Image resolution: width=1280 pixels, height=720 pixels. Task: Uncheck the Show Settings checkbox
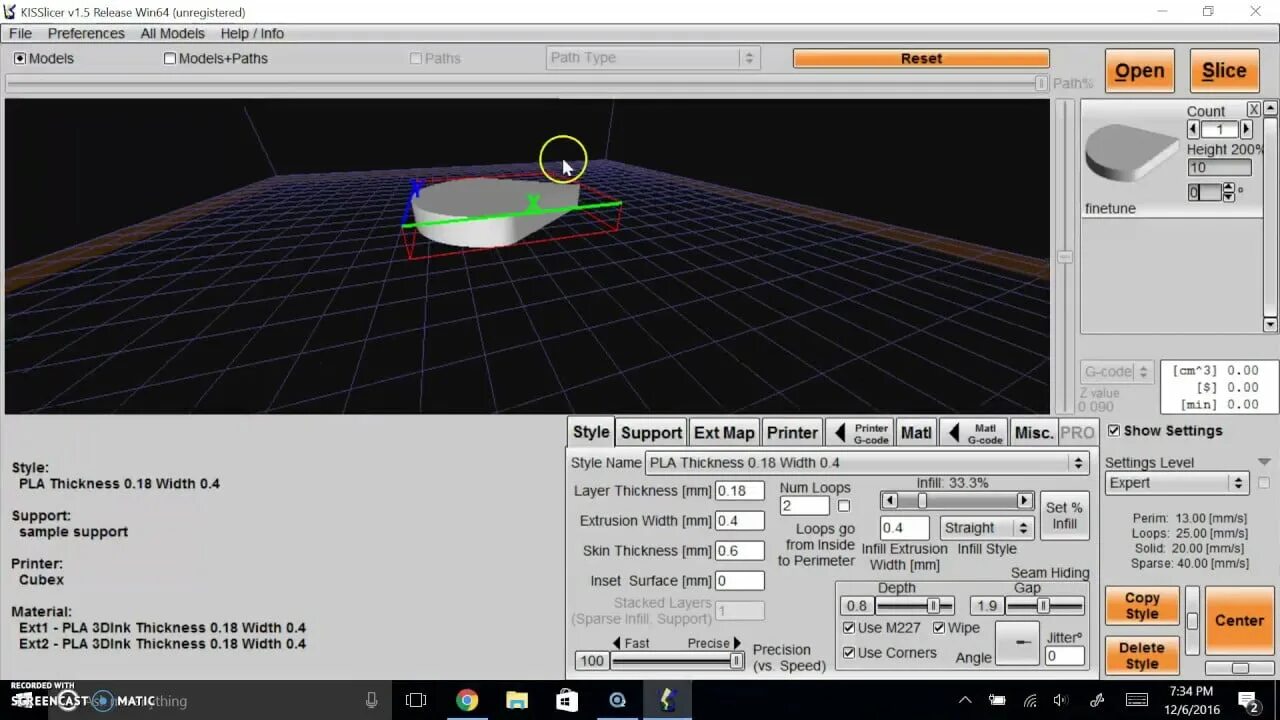coord(1114,430)
